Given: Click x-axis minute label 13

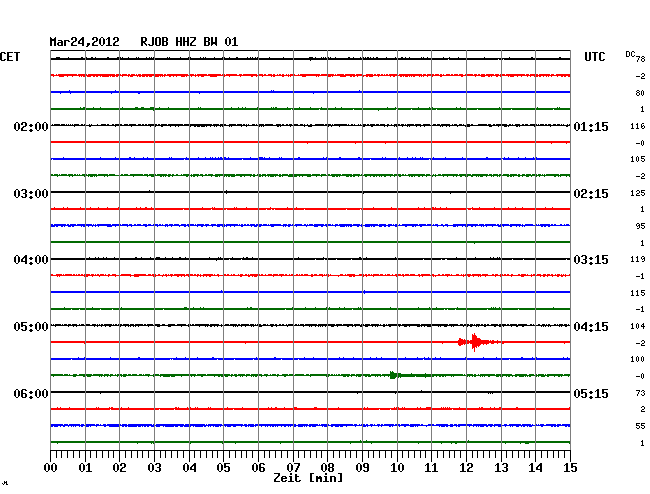Looking at the screenshot, I should (501, 467).
